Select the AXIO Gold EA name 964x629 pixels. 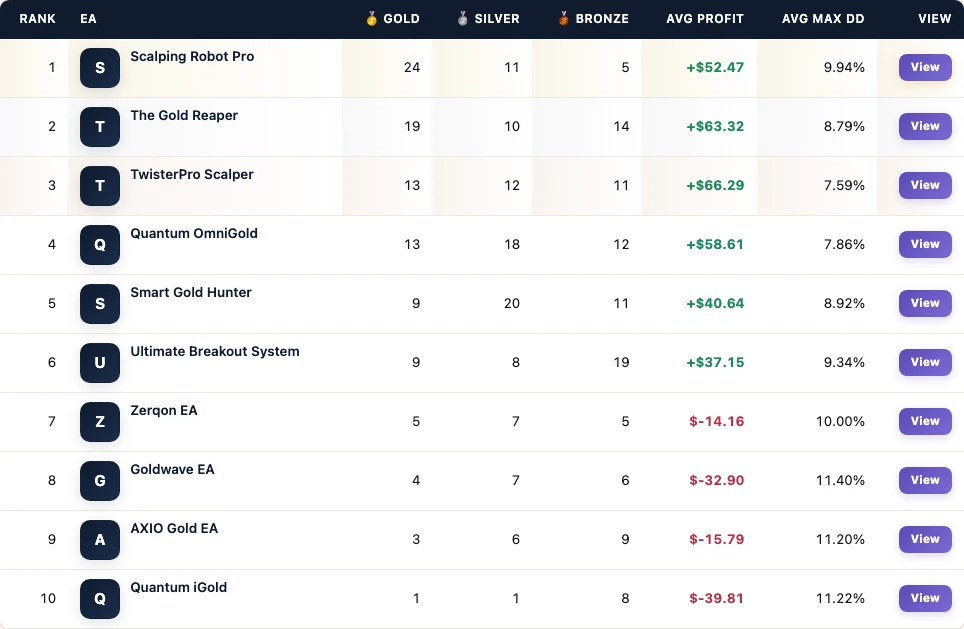(174, 529)
